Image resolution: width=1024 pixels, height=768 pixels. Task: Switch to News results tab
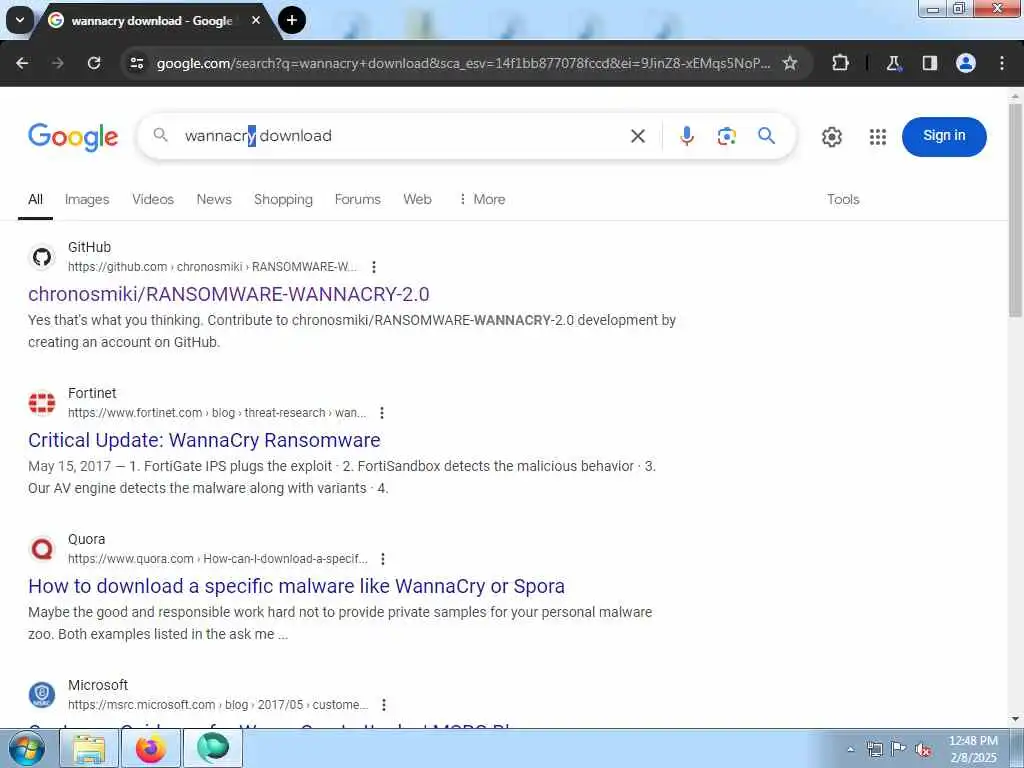tap(214, 199)
